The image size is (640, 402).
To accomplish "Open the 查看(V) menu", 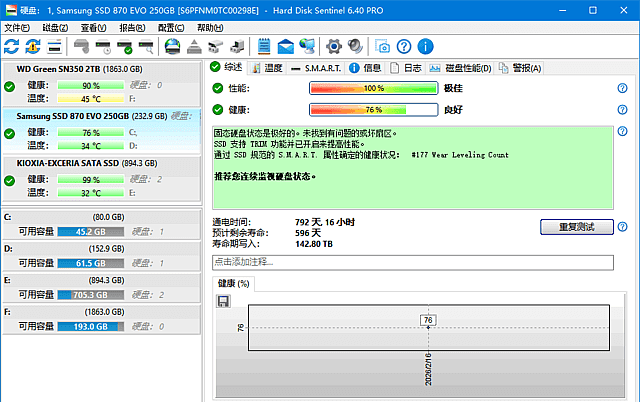I will coord(93,28).
